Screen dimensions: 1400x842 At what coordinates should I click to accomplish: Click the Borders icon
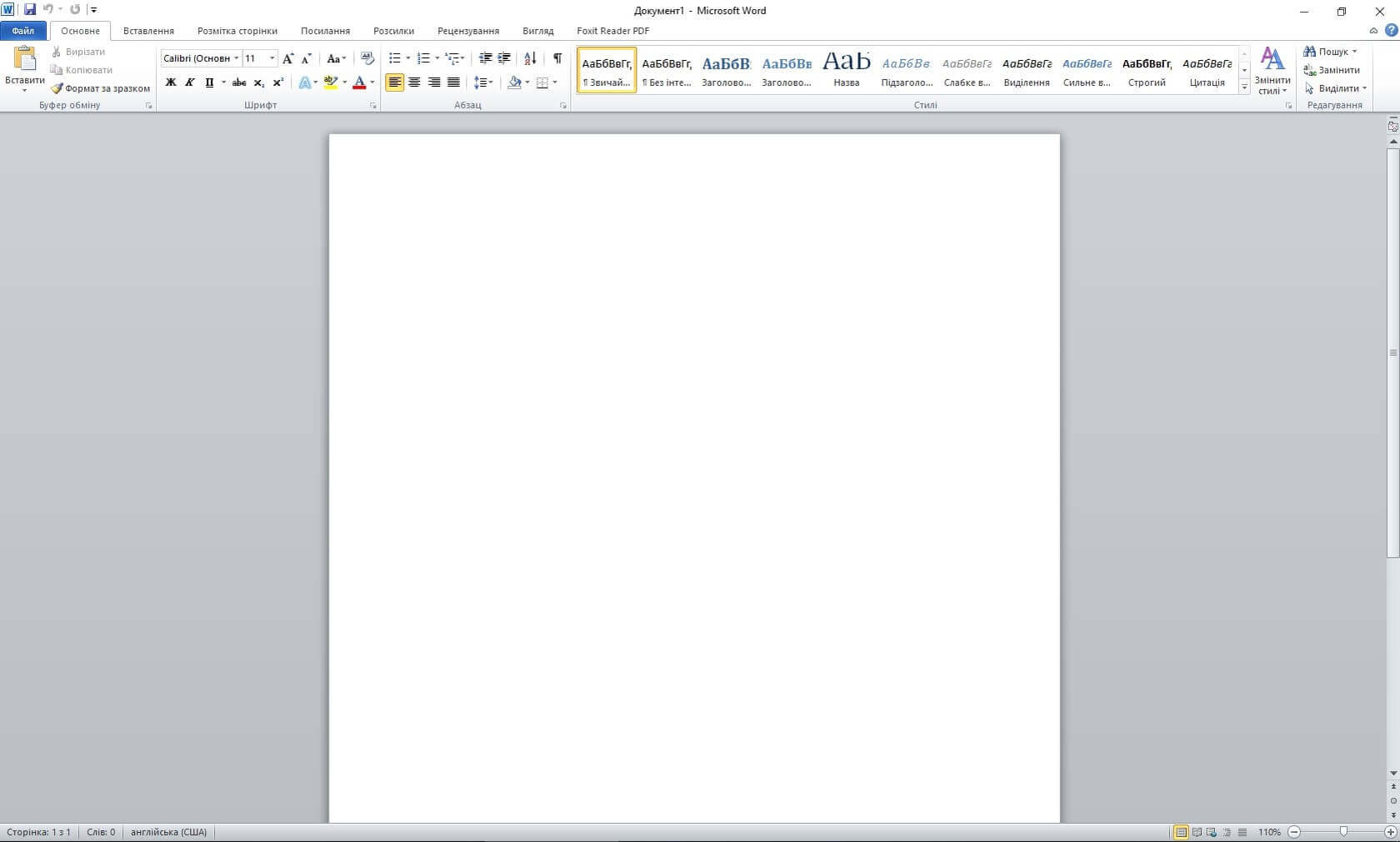(x=542, y=83)
